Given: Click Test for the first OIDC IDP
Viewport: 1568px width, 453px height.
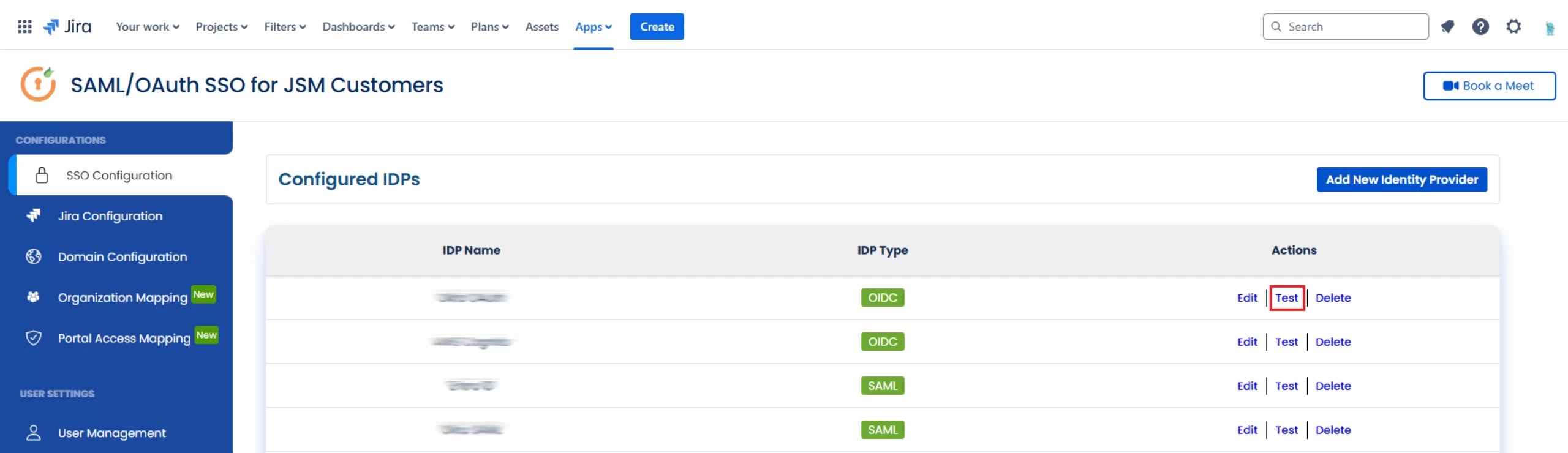Looking at the screenshot, I should click(x=1287, y=298).
